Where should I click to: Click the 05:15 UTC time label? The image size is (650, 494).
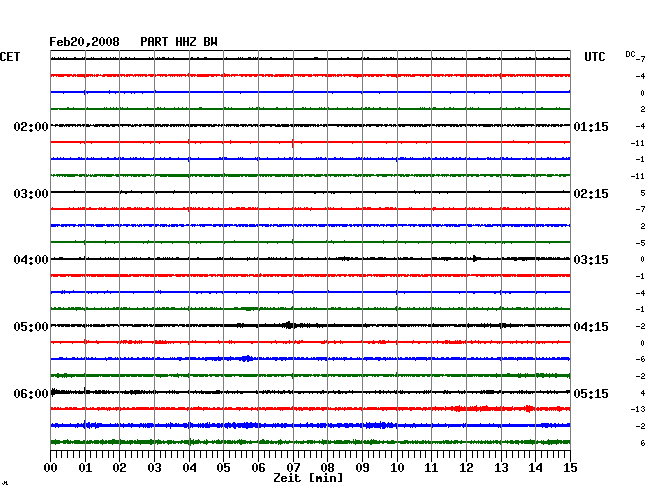pos(589,394)
